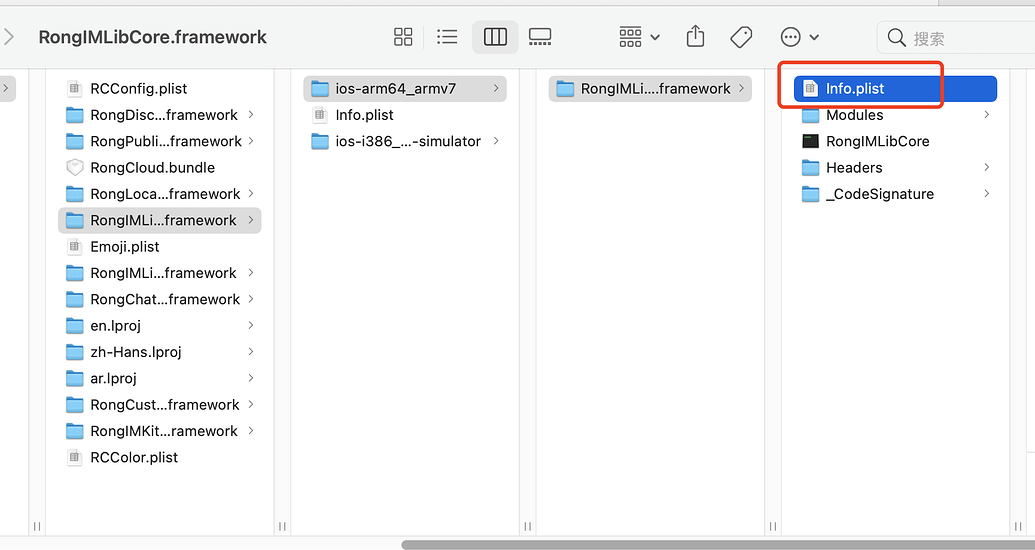Select column view mode
This screenshot has width=1035, height=550.
click(x=495, y=37)
